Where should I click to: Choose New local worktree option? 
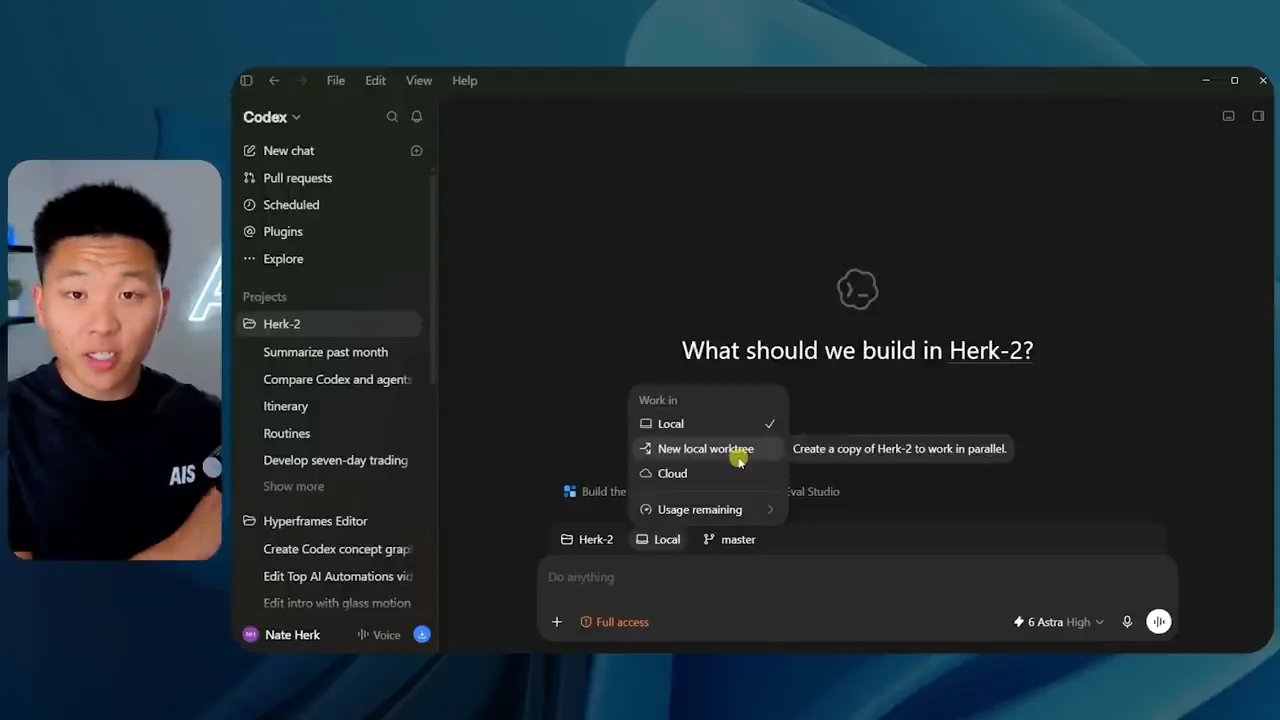click(x=707, y=449)
